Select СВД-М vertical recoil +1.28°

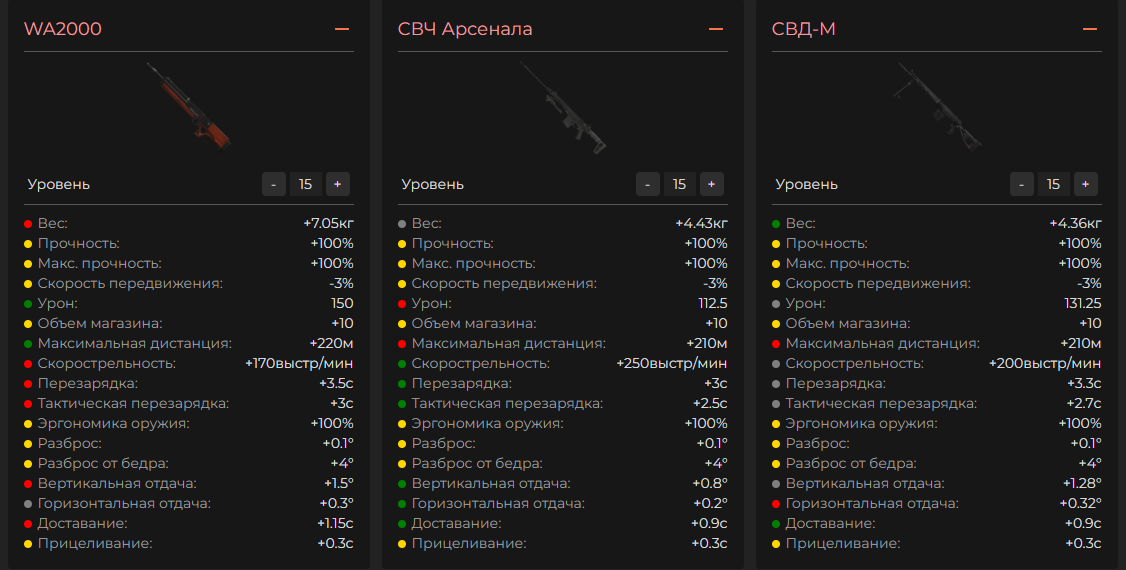coord(1082,483)
